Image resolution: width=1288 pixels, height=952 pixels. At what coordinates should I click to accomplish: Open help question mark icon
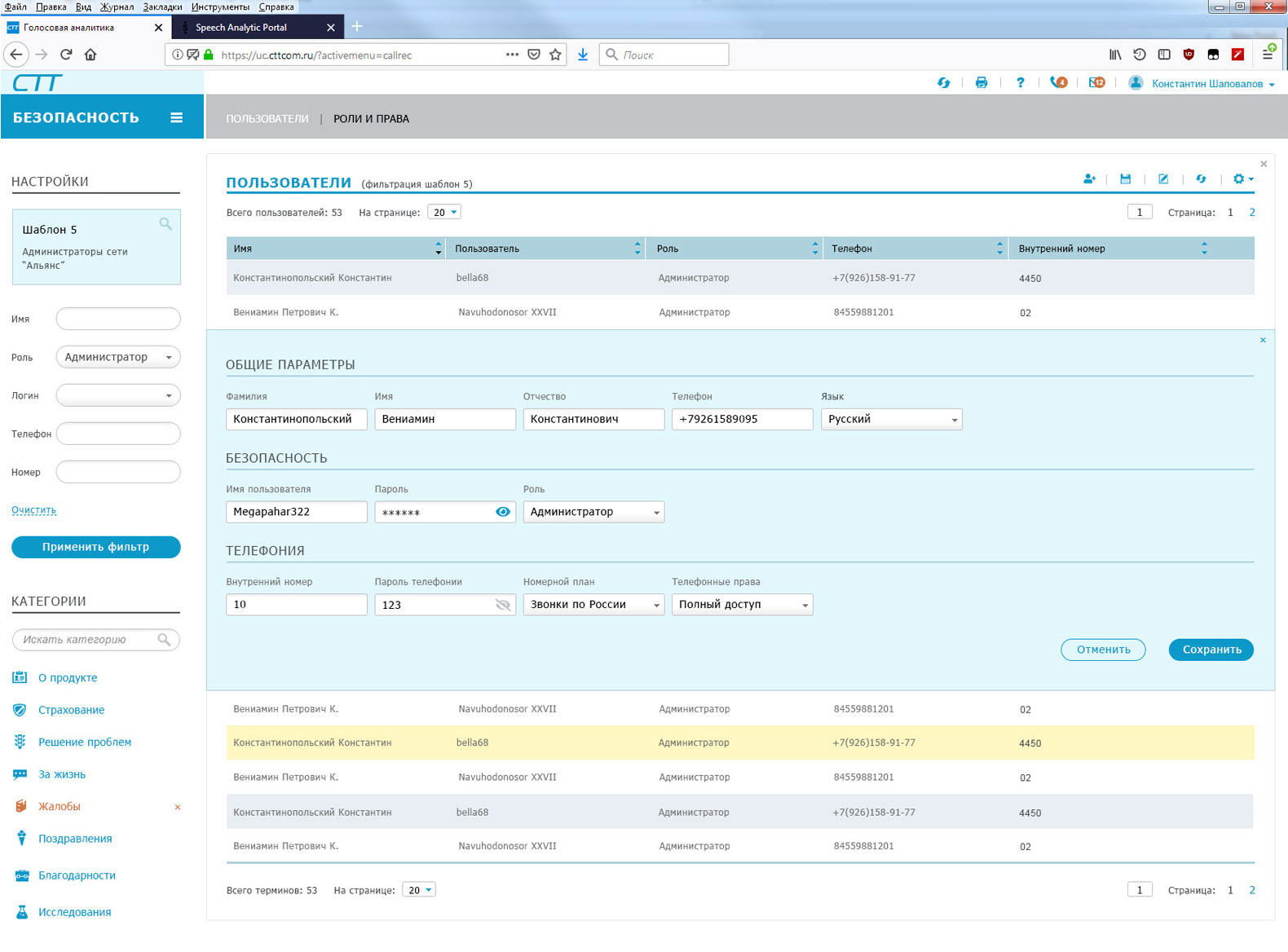click(x=1020, y=83)
